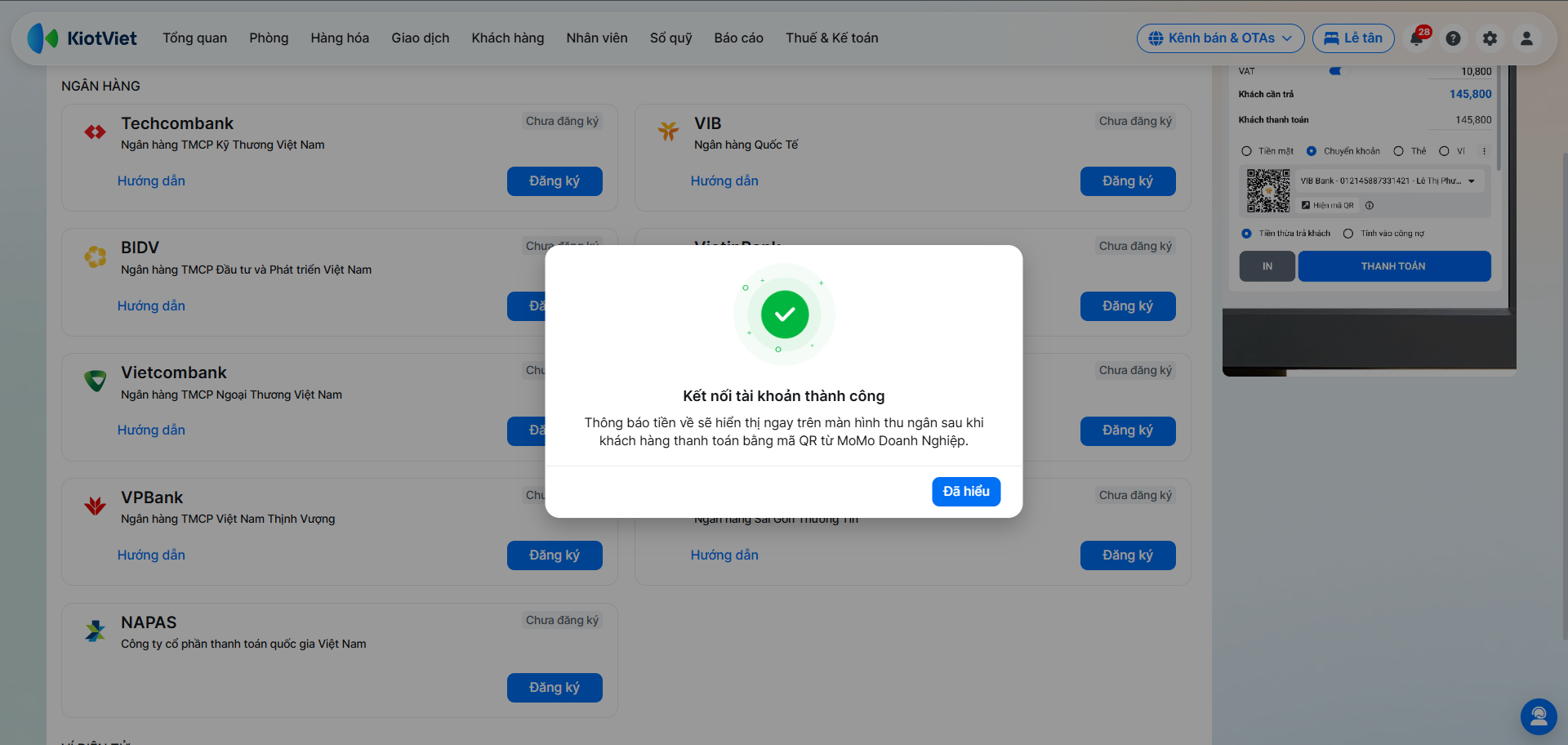The width and height of the screenshot is (1568, 745).
Task: Open the Vietcombank Hướng dẫn guide
Action: point(151,430)
